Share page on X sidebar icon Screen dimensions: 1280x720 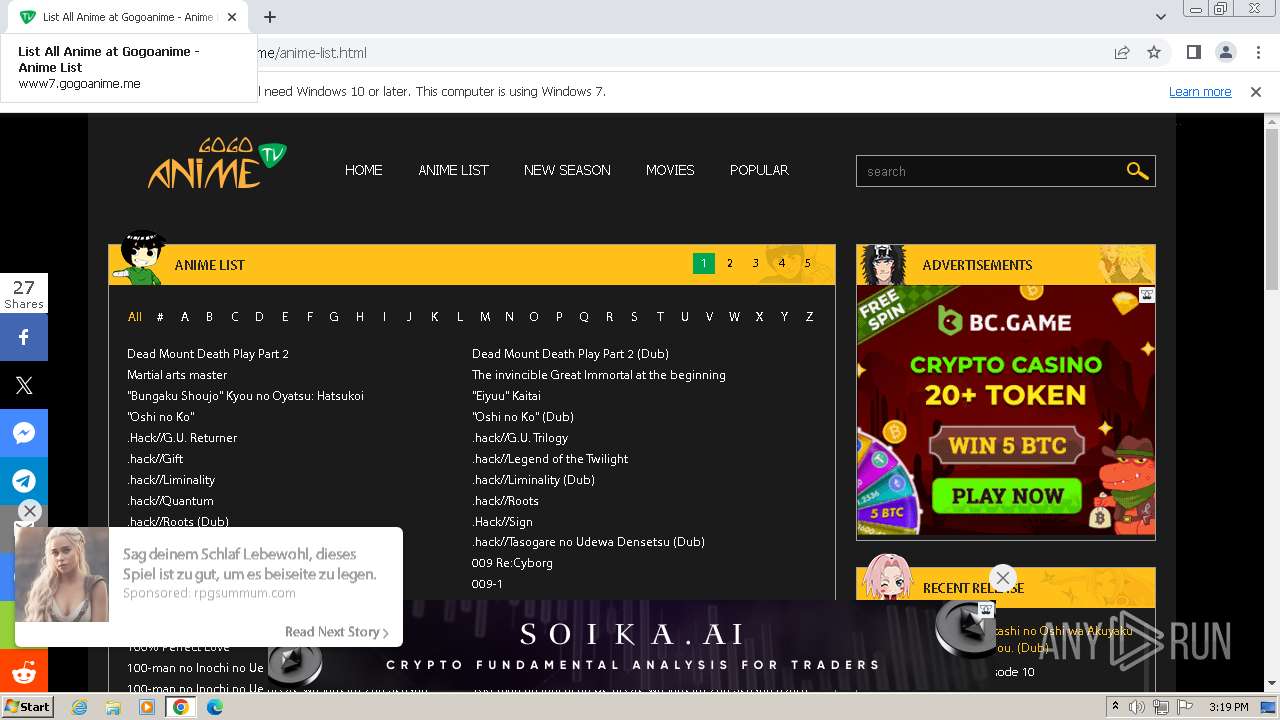tap(24, 385)
